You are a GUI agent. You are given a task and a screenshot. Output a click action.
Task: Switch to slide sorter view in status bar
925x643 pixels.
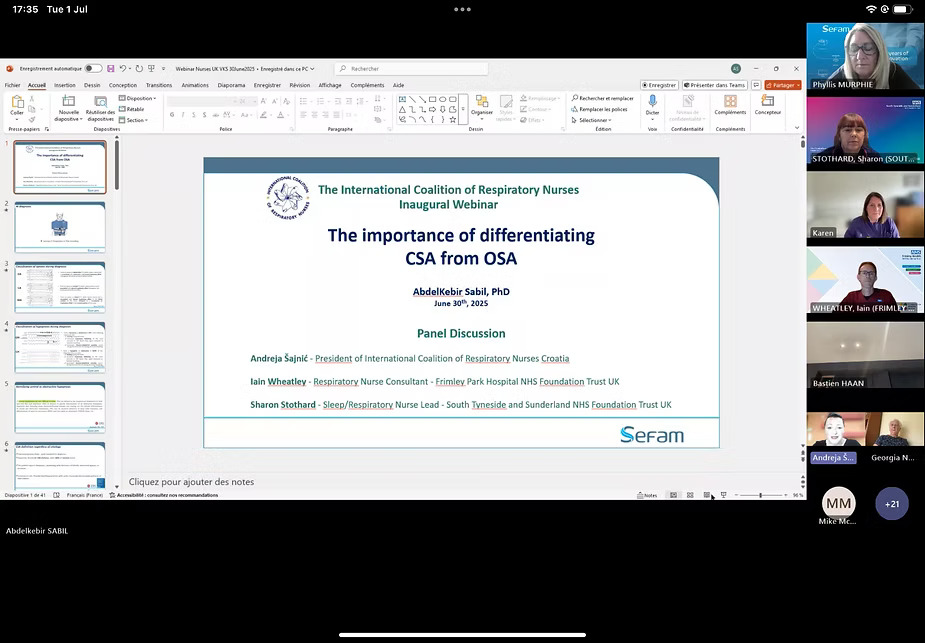[690, 495]
